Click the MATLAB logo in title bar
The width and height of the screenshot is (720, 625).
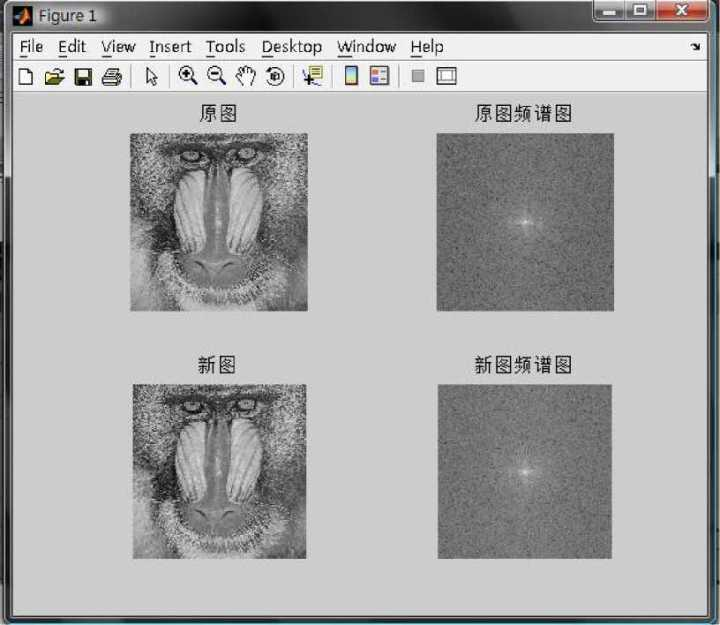pyautogui.click(x=22, y=16)
